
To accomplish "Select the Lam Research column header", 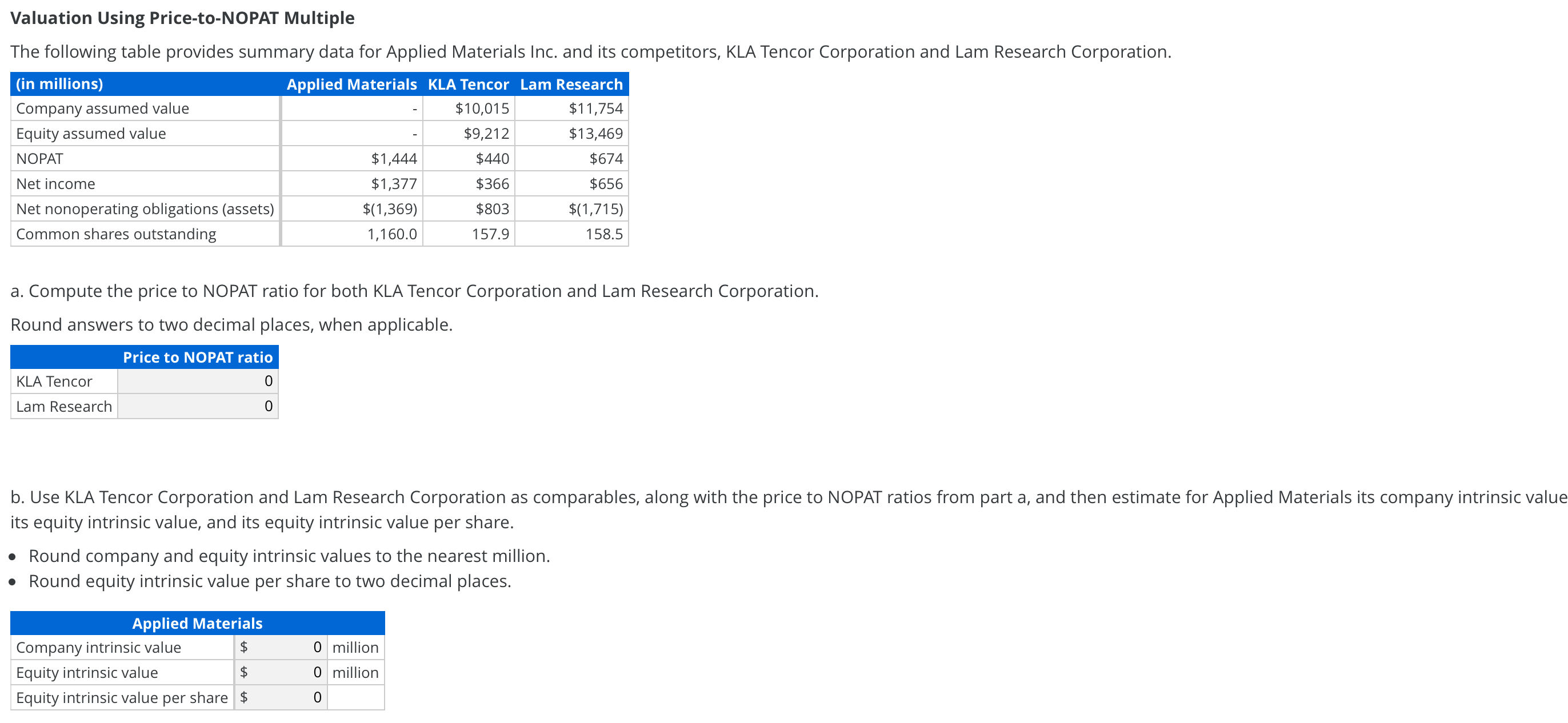I will pyautogui.click(x=571, y=84).
